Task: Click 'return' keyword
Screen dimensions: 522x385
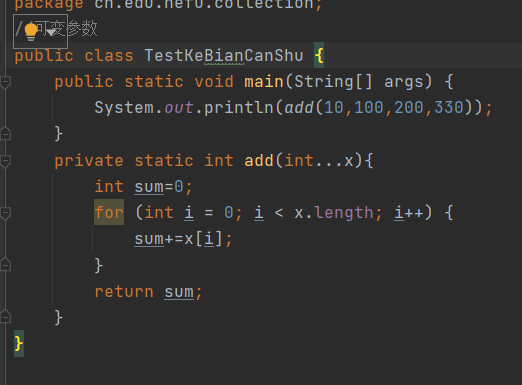Action: click(x=124, y=292)
